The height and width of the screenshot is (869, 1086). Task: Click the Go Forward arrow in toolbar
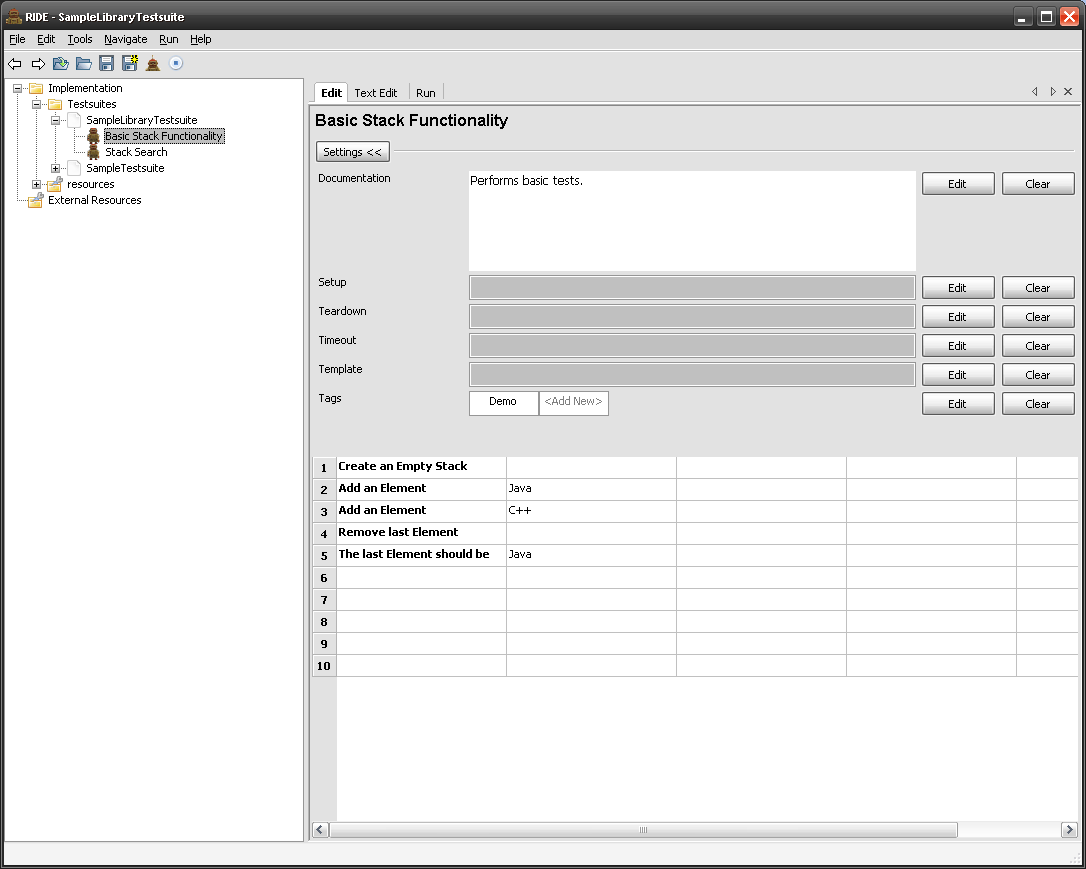38,64
